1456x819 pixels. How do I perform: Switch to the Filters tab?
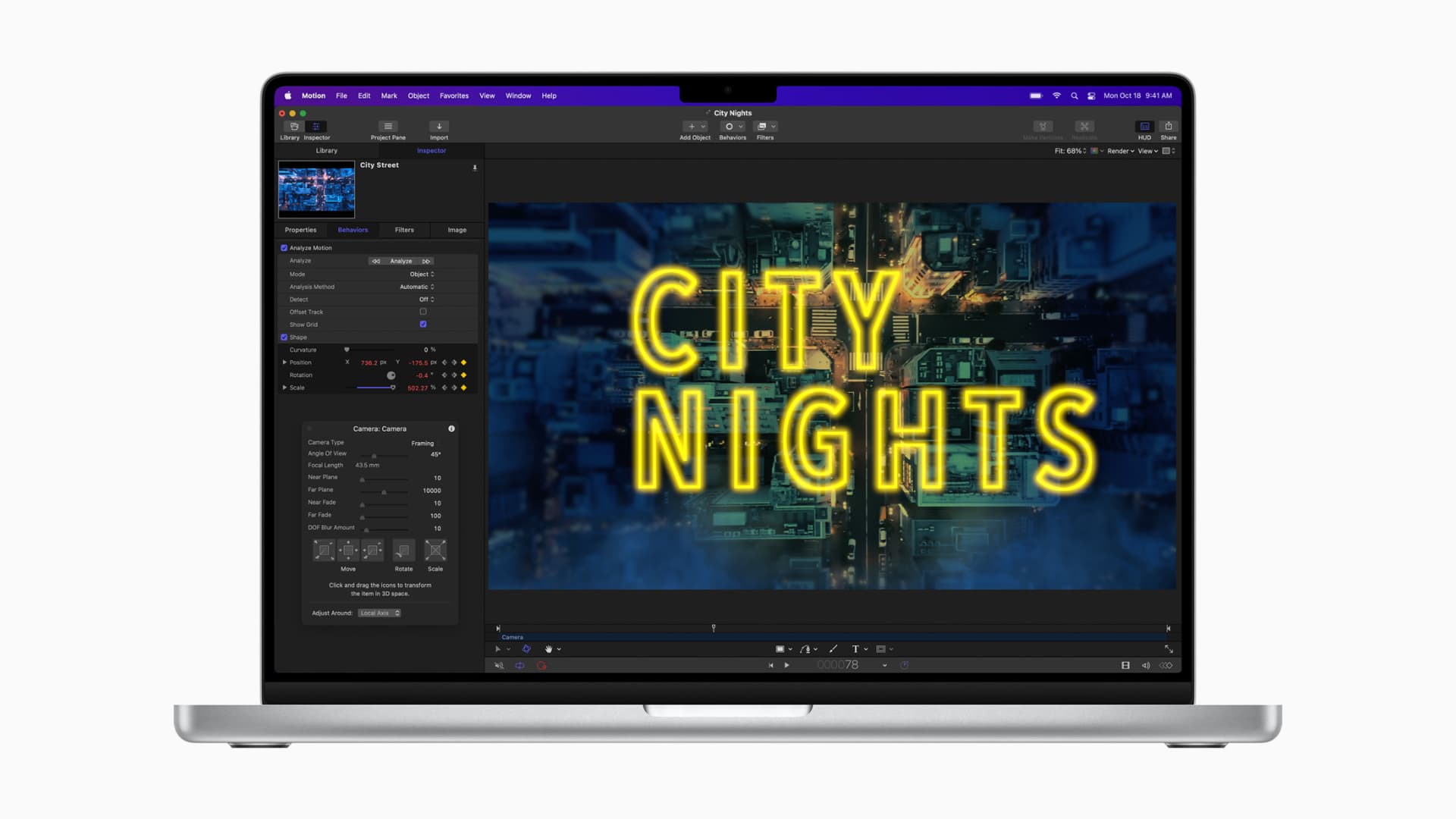pyautogui.click(x=404, y=230)
